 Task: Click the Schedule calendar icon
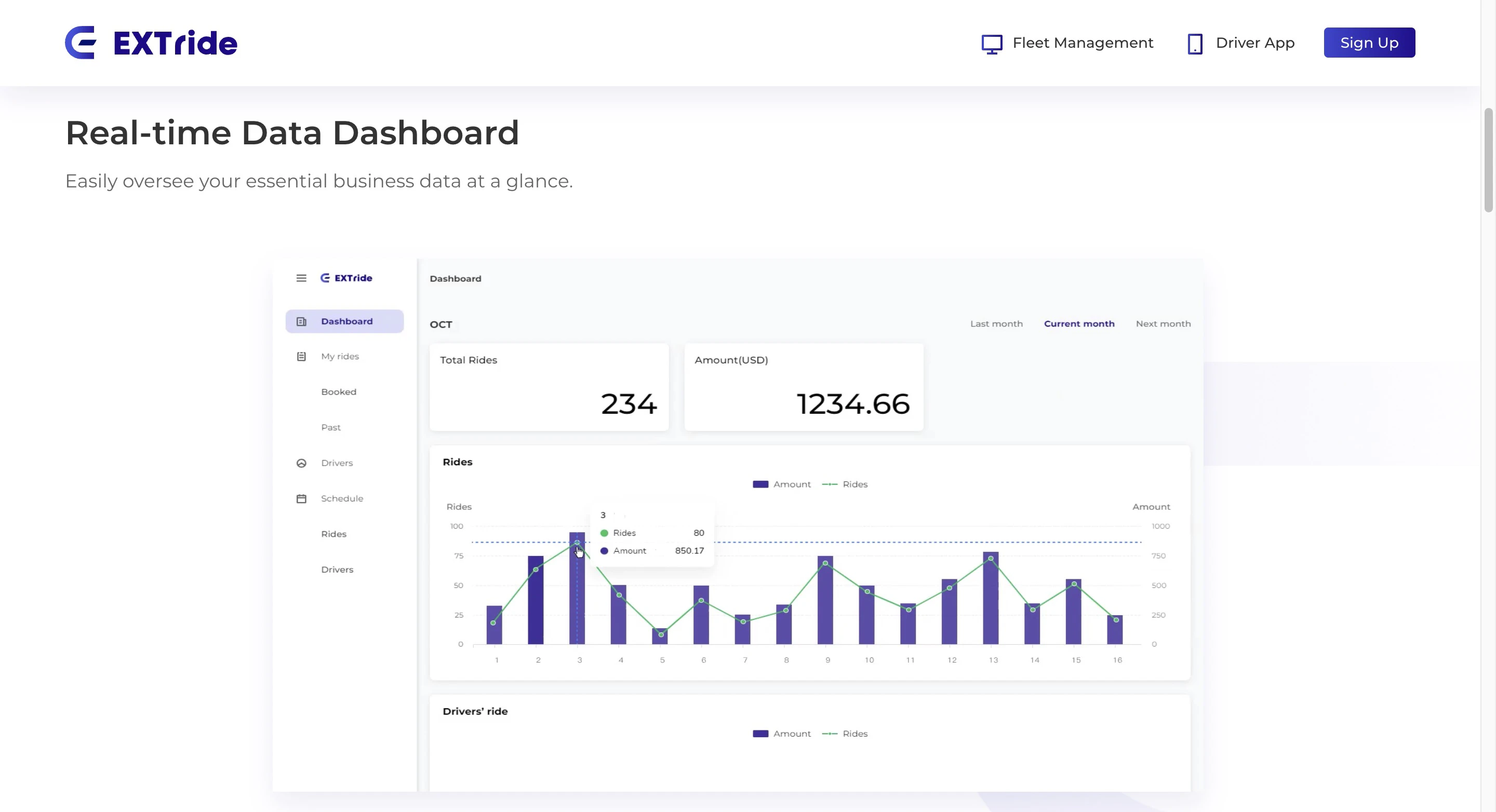pos(301,498)
